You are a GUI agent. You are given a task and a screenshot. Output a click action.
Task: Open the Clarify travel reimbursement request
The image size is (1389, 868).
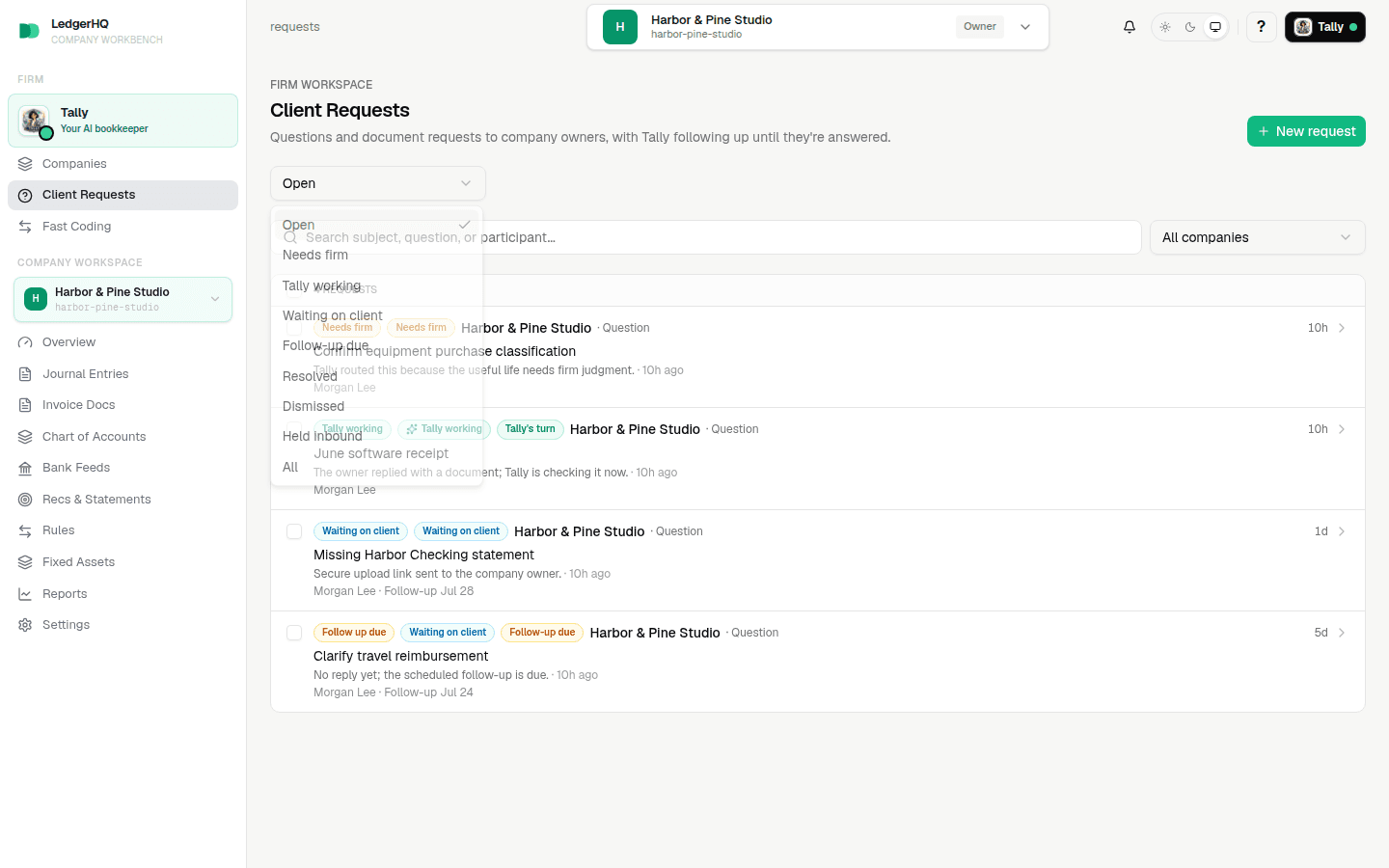pyautogui.click(x=818, y=662)
